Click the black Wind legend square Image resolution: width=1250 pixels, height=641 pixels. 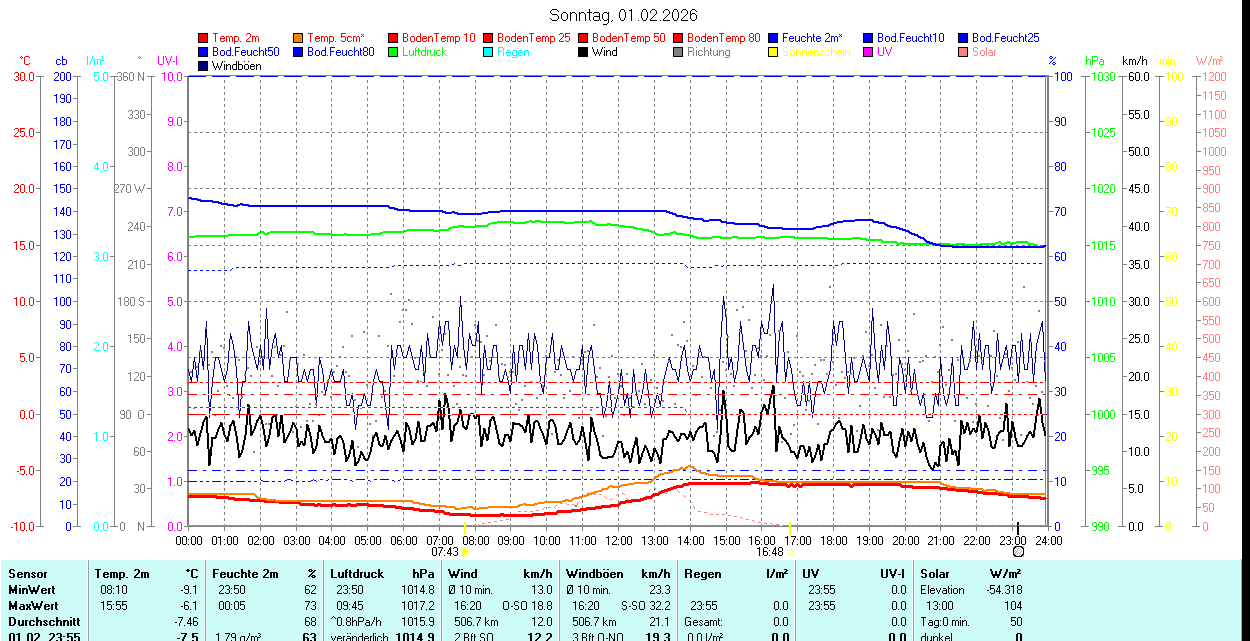point(584,52)
